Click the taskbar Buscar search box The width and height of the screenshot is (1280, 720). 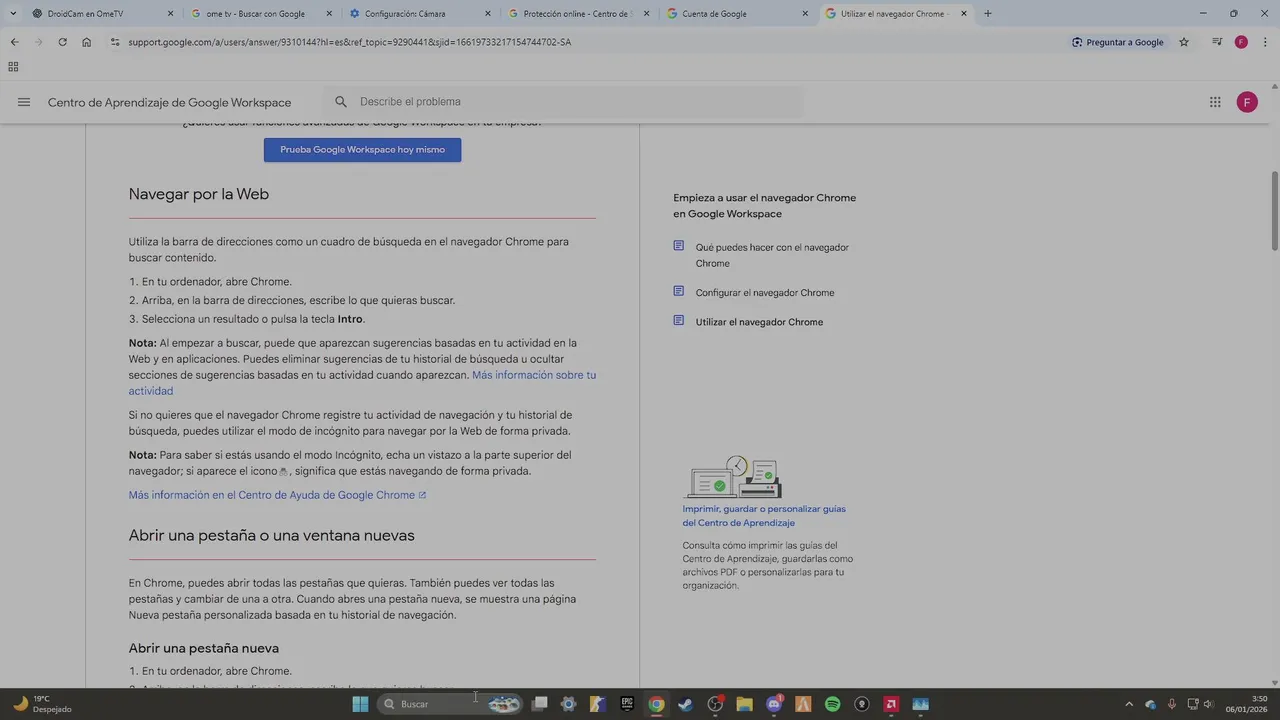pyautogui.click(x=450, y=704)
